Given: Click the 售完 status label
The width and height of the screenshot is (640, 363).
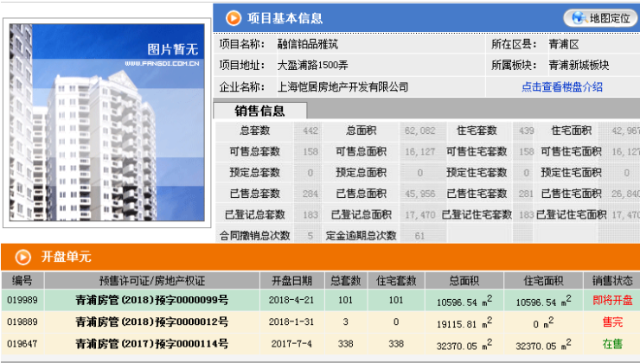Looking at the screenshot, I should click(612, 322).
